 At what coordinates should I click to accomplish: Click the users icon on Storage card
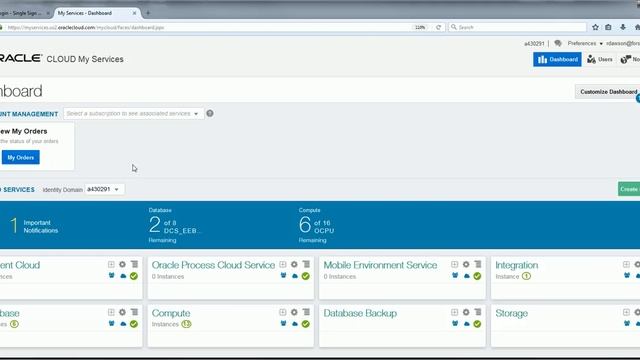coord(627,324)
